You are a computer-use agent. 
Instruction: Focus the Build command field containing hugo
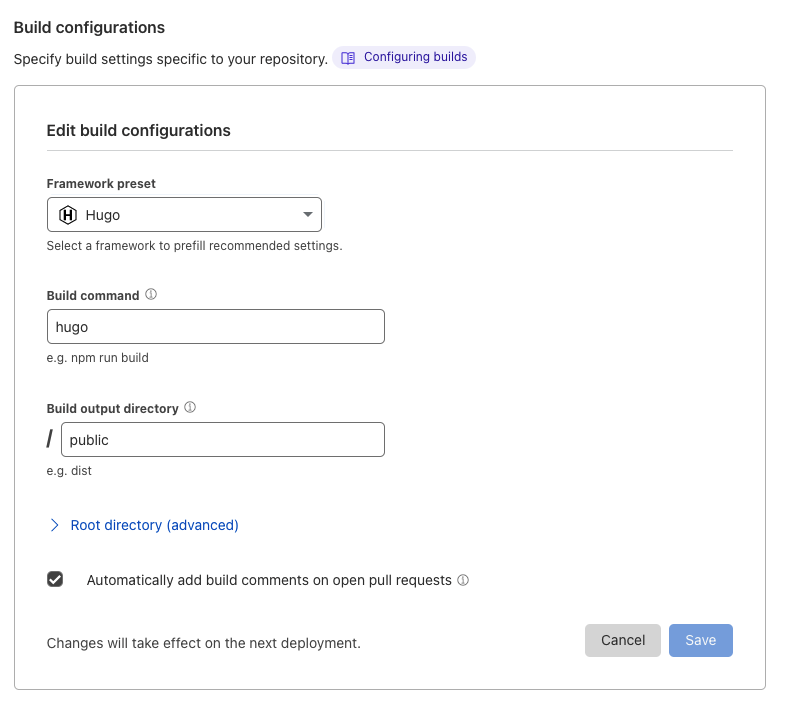pyautogui.click(x=215, y=327)
